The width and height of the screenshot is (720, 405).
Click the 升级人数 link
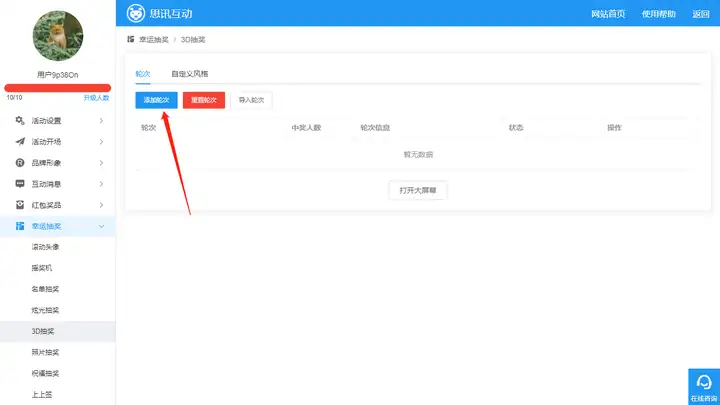[x=96, y=98]
